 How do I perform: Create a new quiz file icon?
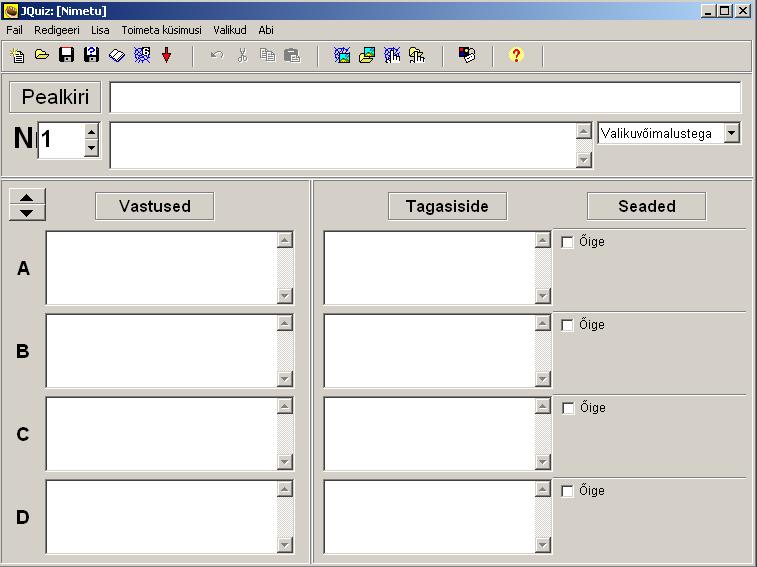[17, 56]
